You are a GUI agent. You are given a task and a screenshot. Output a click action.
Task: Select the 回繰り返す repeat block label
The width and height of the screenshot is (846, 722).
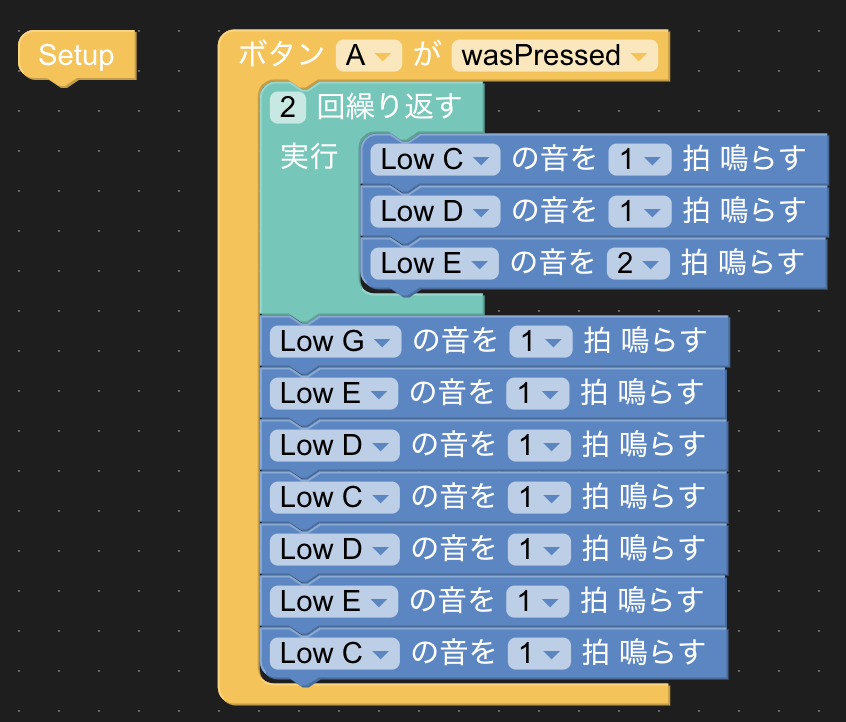coord(389,107)
